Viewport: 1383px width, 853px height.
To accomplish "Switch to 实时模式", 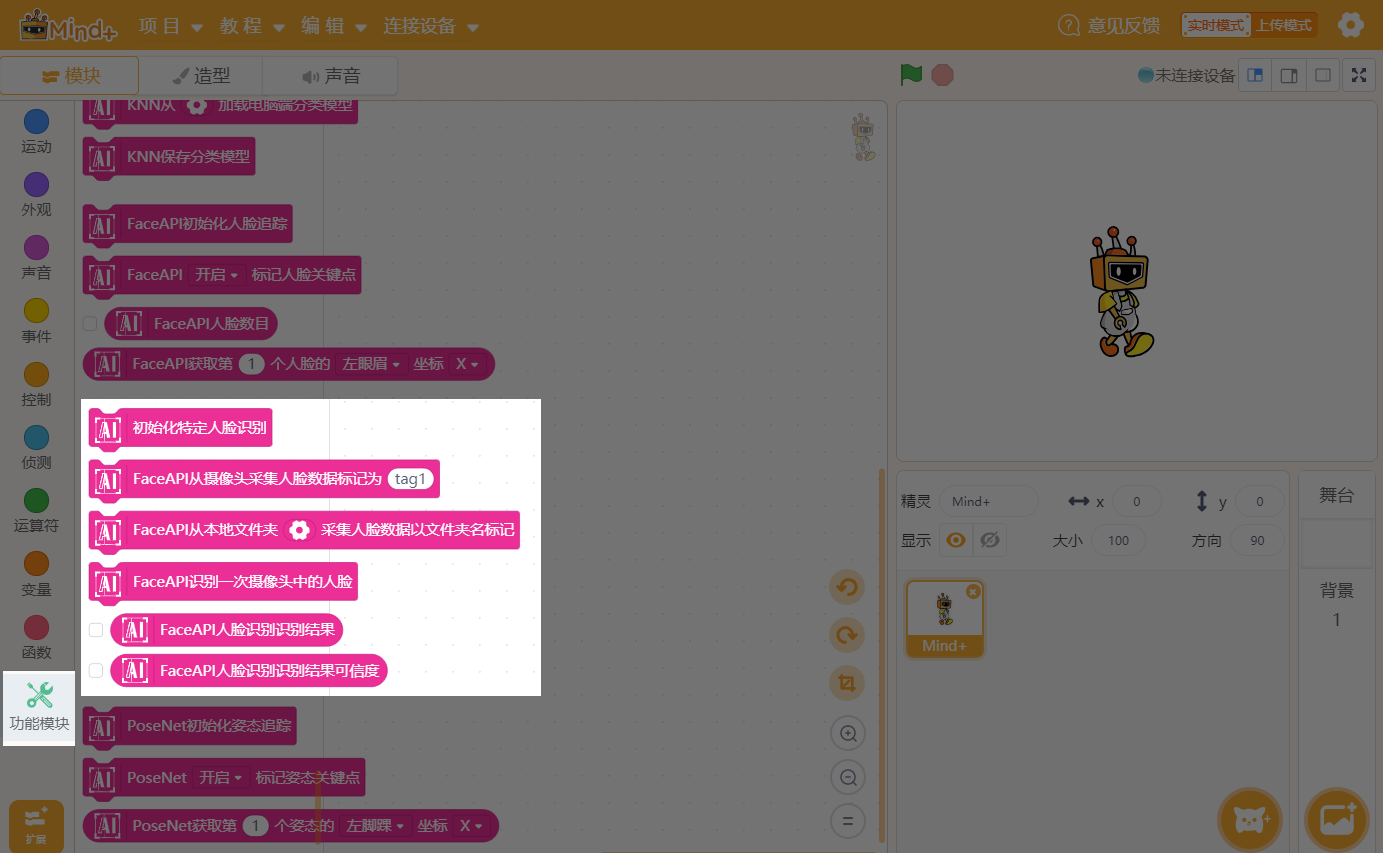I will click(1216, 25).
